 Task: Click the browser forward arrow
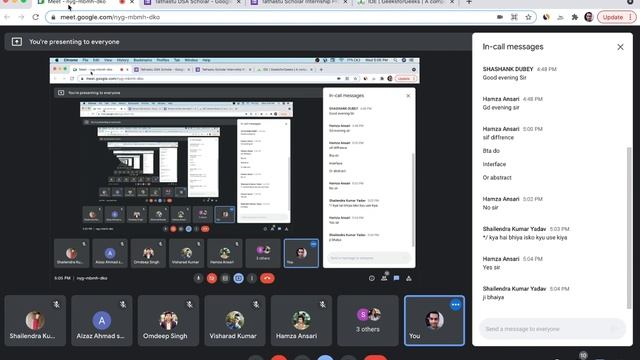(21, 17)
